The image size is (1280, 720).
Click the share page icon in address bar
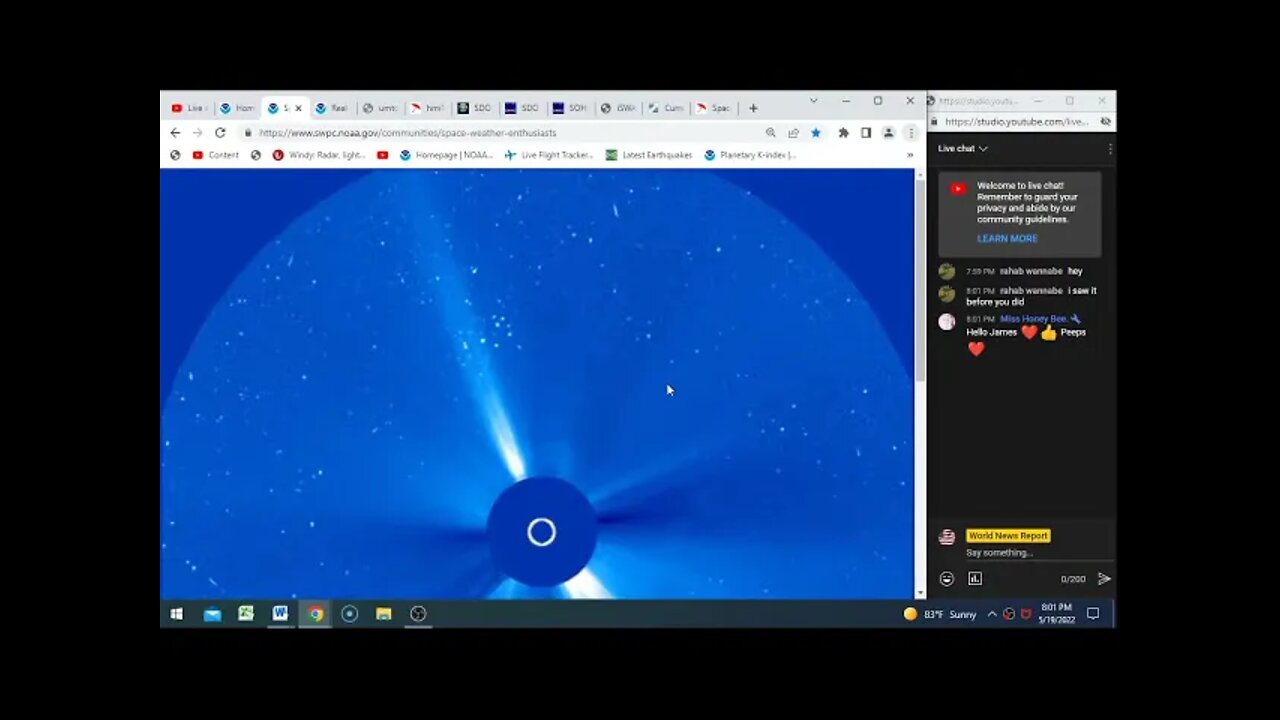794,132
